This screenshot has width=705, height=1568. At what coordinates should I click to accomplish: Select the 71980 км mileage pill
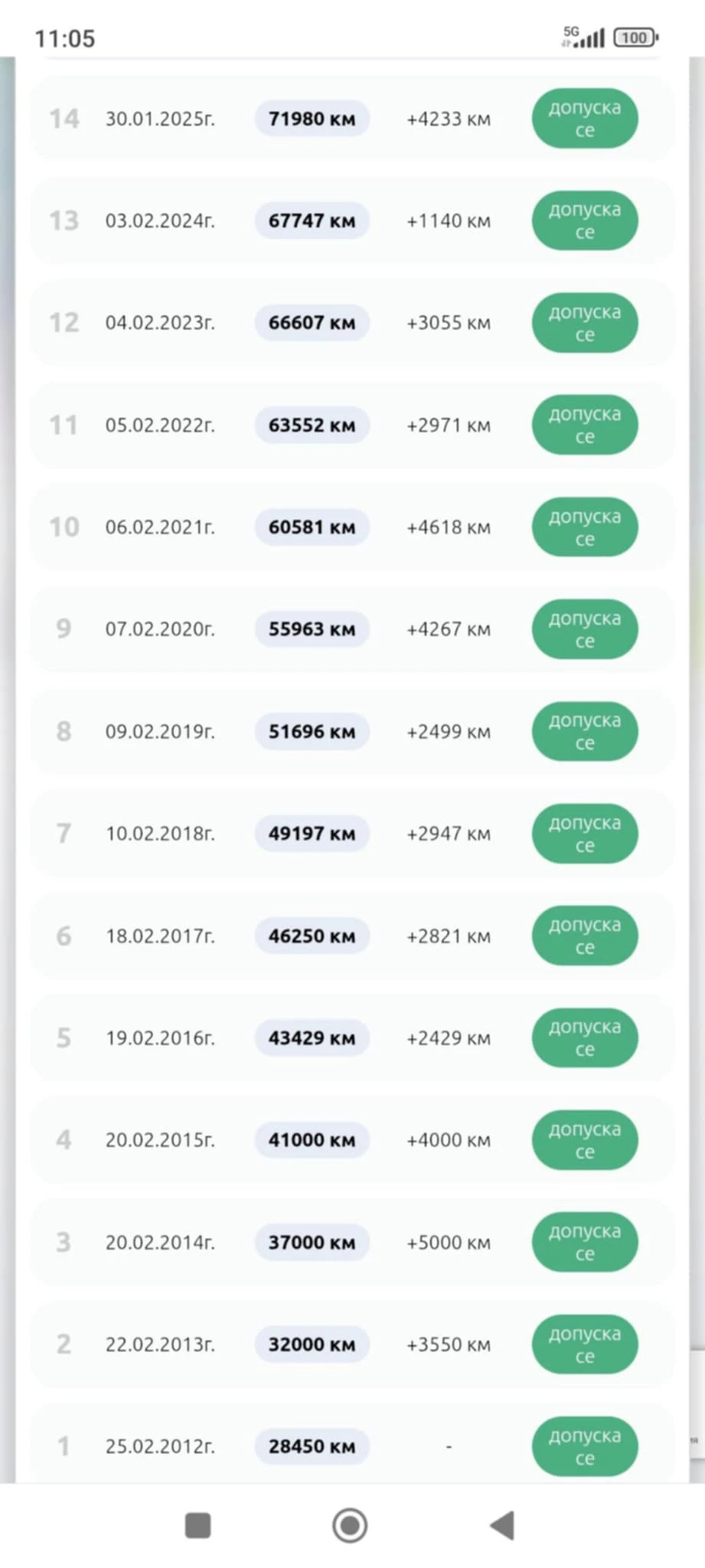coord(312,119)
